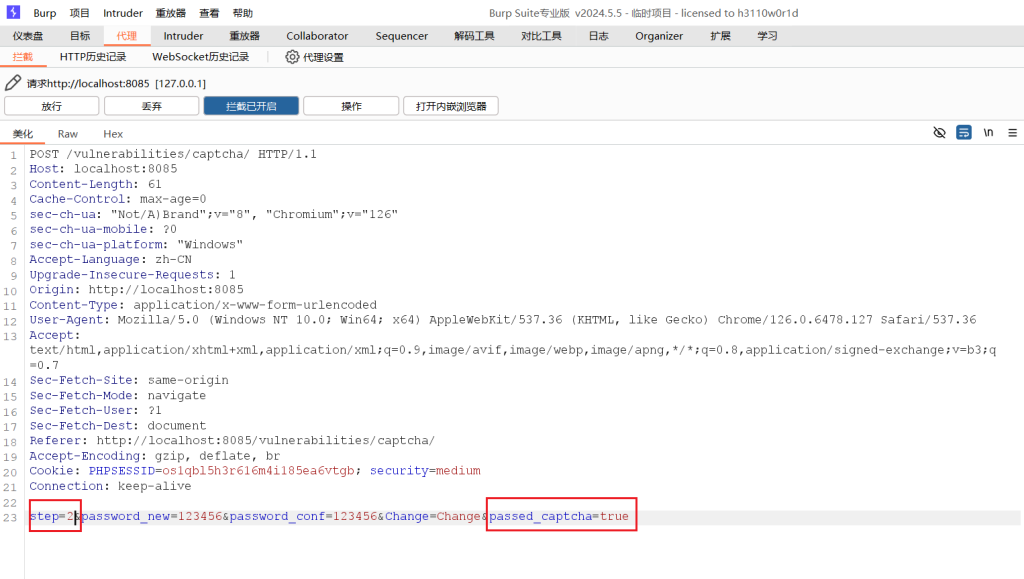Toggle the line wrap editor icon
The width and height of the screenshot is (1024, 579).
[x=964, y=132]
